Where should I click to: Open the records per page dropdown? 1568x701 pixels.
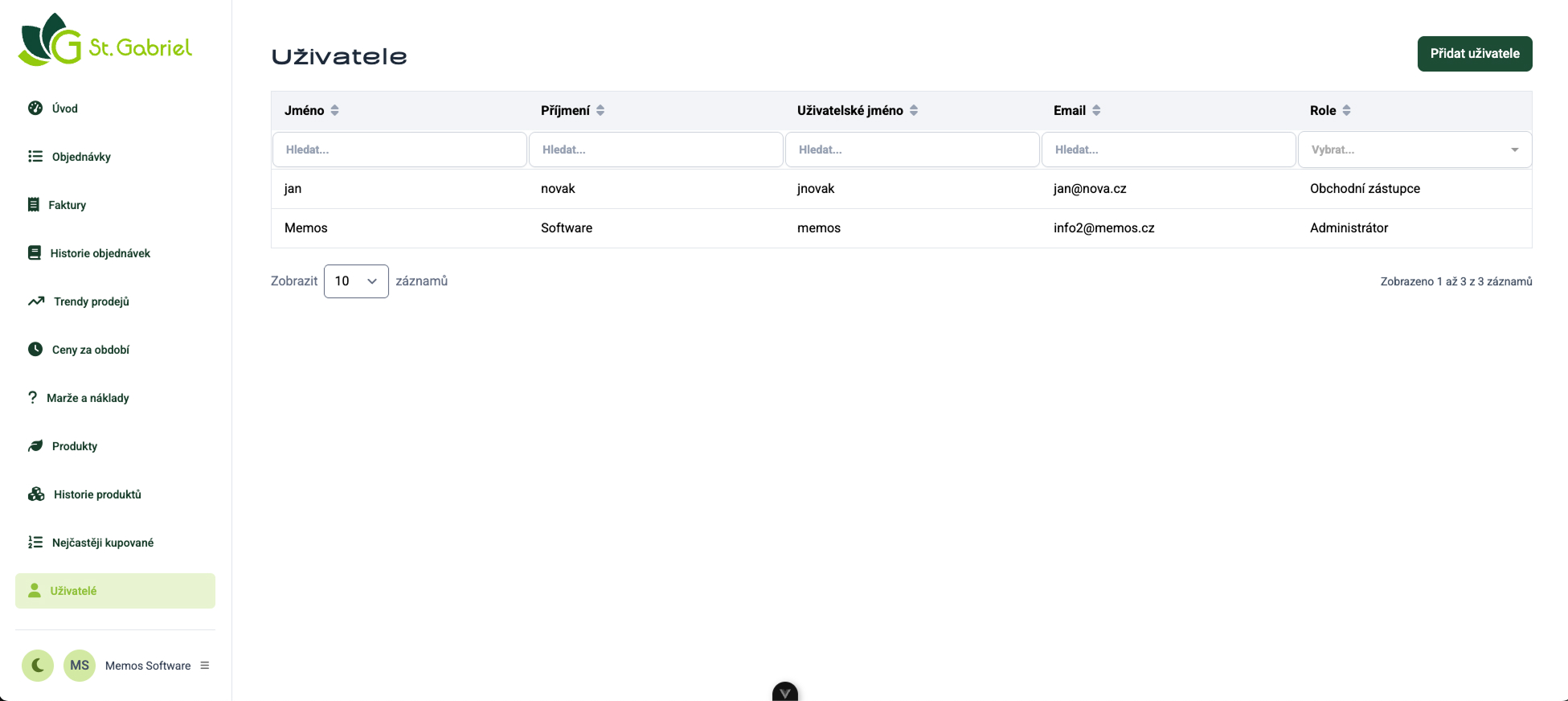(356, 281)
